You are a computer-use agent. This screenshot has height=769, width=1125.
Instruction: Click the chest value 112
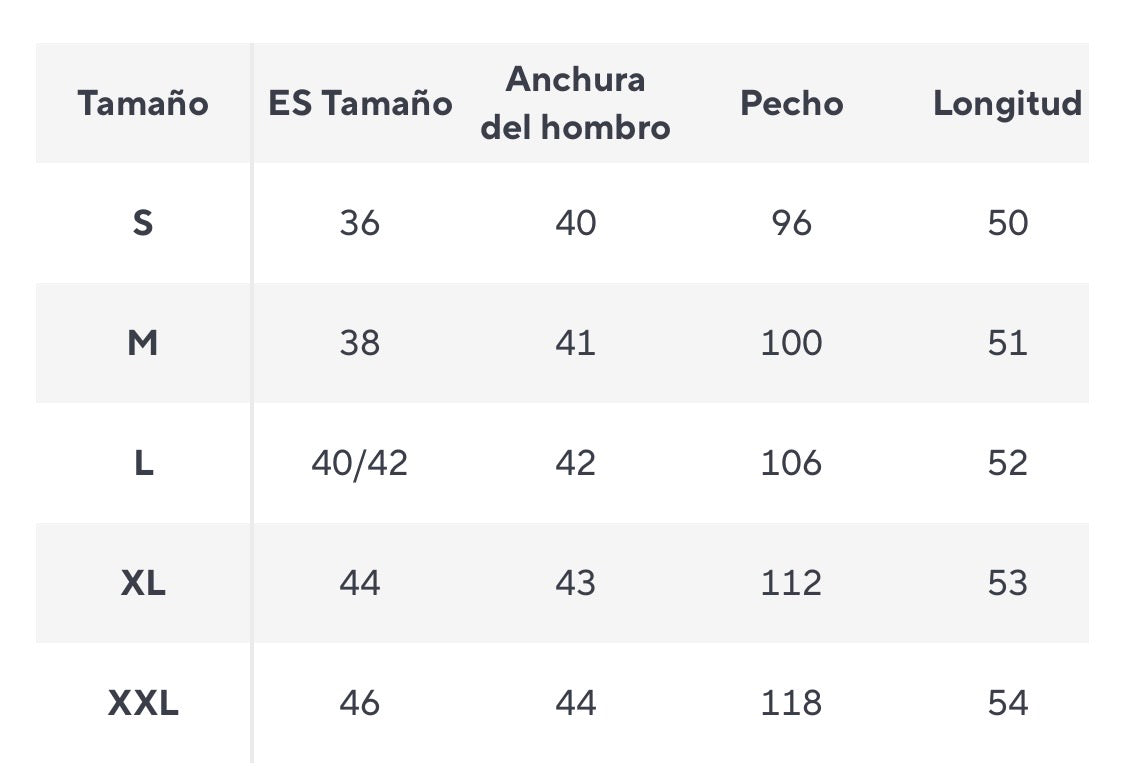point(791,583)
